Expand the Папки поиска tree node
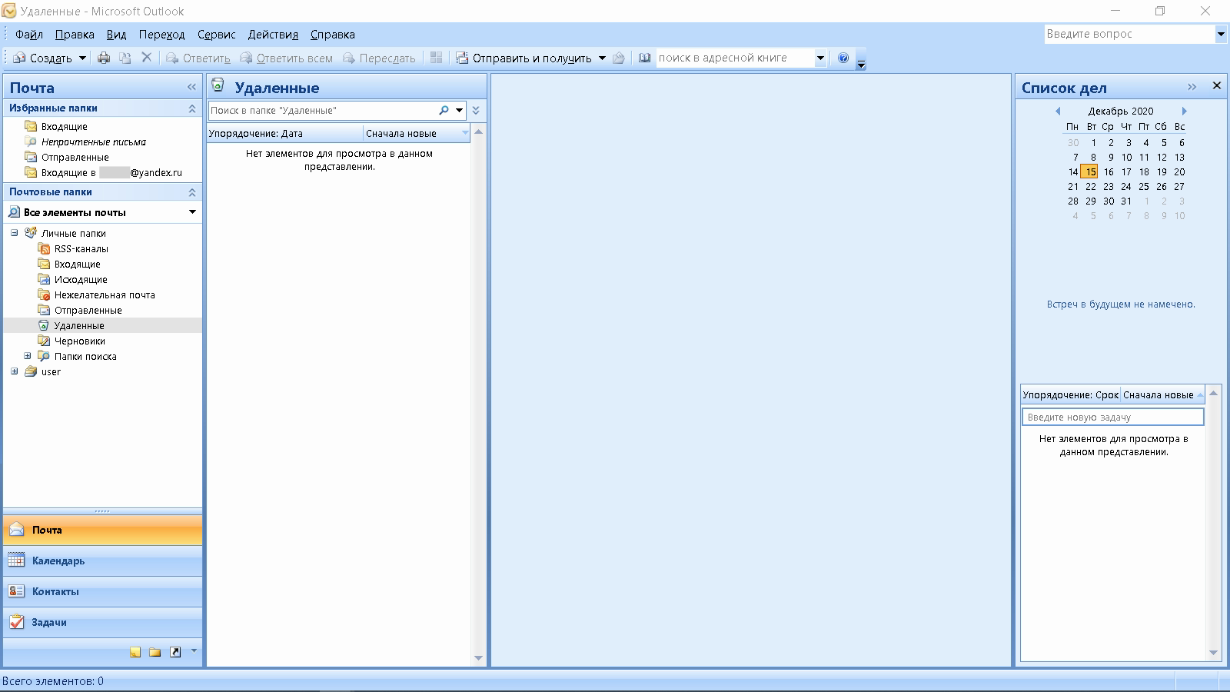The height and width of the screenshot is (692, 1230). (x=28, y=356)
